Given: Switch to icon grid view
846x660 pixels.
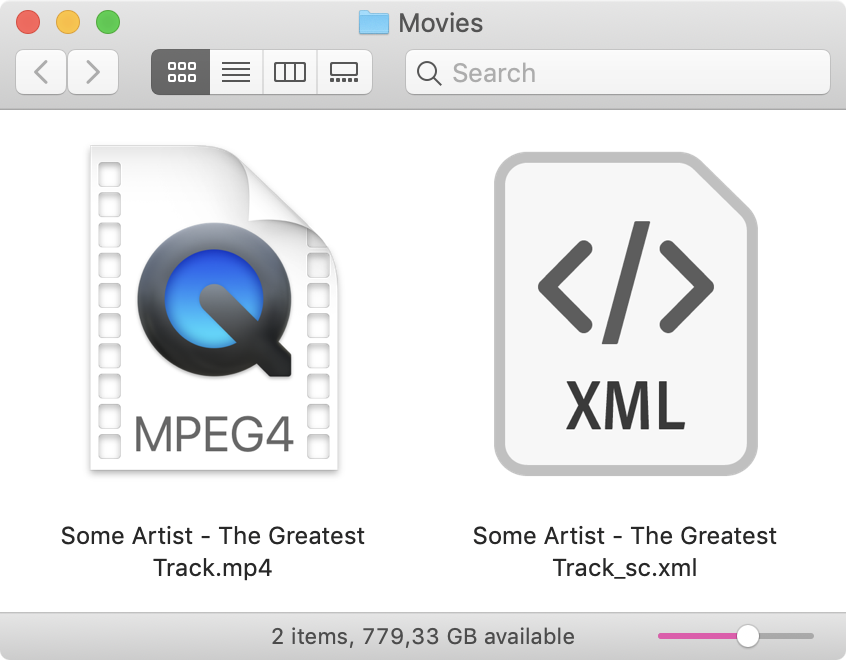Looking at the screenshot, I should point(181,72).
